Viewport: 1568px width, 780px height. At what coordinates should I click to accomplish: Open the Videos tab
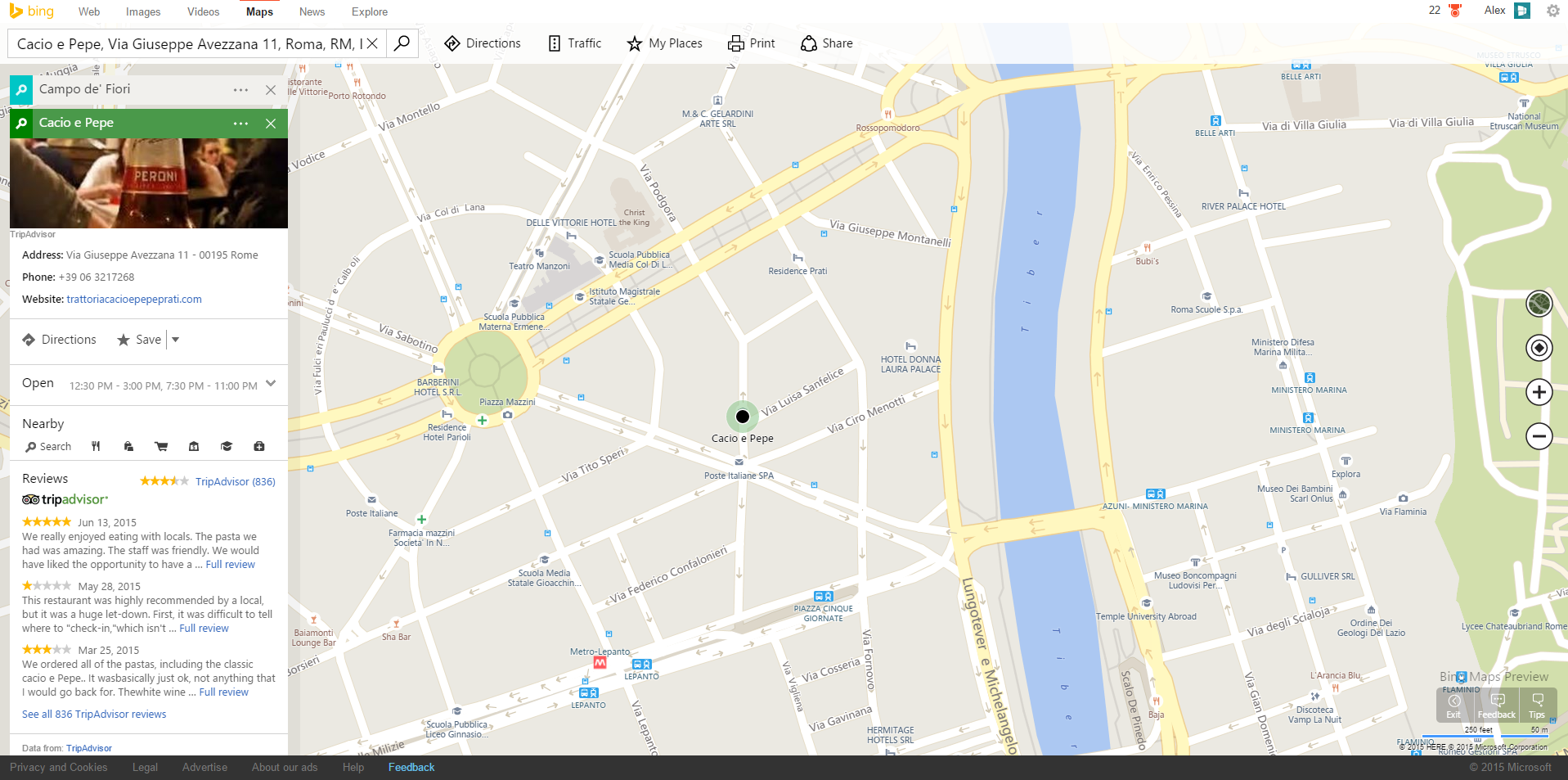[203, 11]
